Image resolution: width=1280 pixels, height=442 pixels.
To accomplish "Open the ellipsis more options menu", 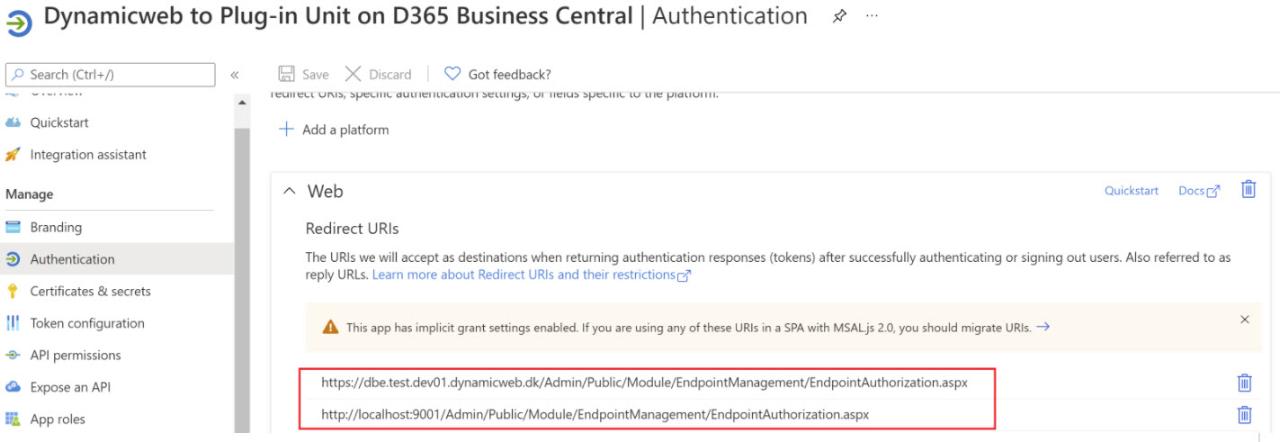I will tap(873, 18).
